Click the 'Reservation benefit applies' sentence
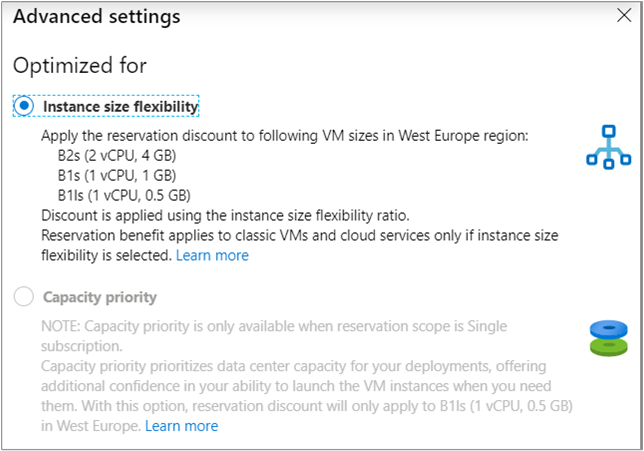The image size is (644, 451). (x=300, y=235)
